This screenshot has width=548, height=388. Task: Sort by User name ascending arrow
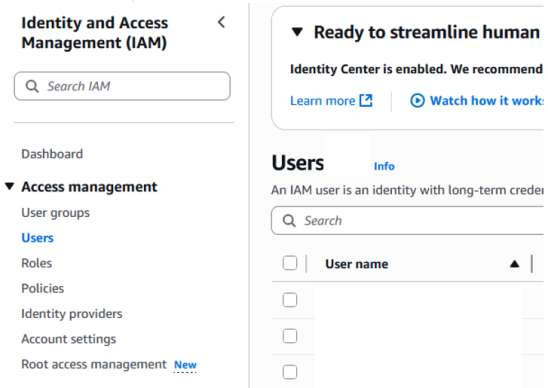pyautogui.click(x=514, y=264)
